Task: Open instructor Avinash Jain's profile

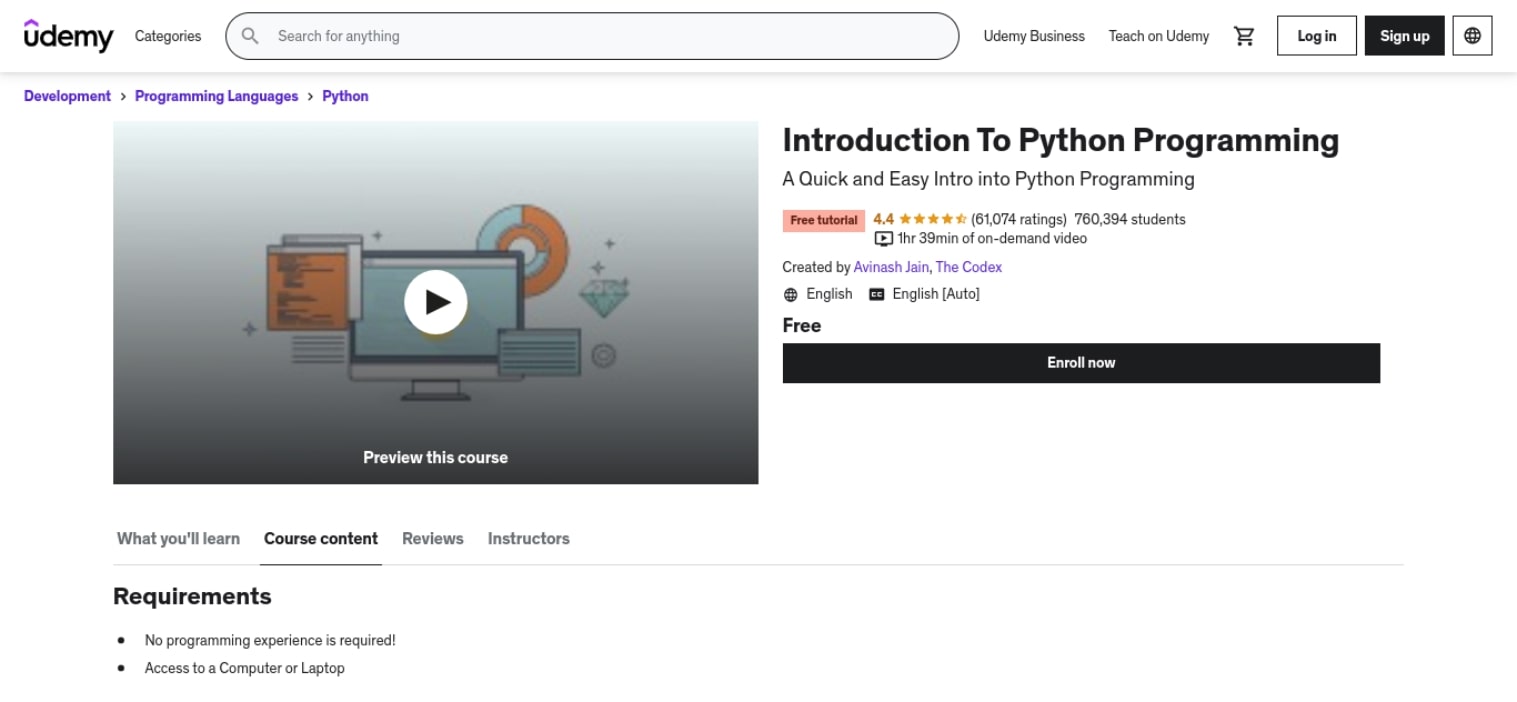Action: (x=890, y=267)
